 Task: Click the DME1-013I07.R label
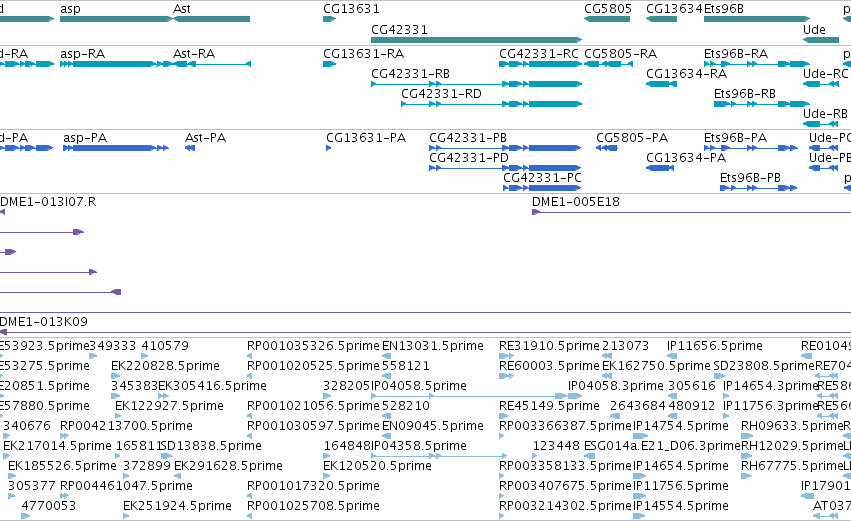(48, 202)
